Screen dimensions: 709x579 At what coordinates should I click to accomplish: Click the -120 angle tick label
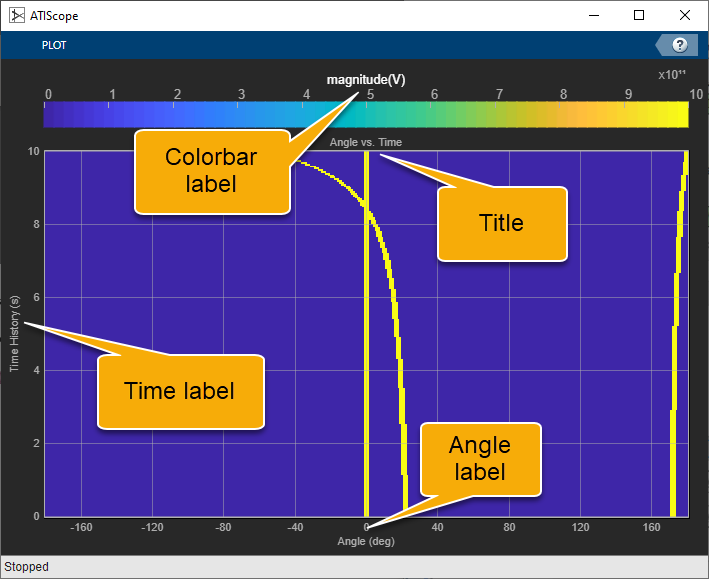click(152, 527)
